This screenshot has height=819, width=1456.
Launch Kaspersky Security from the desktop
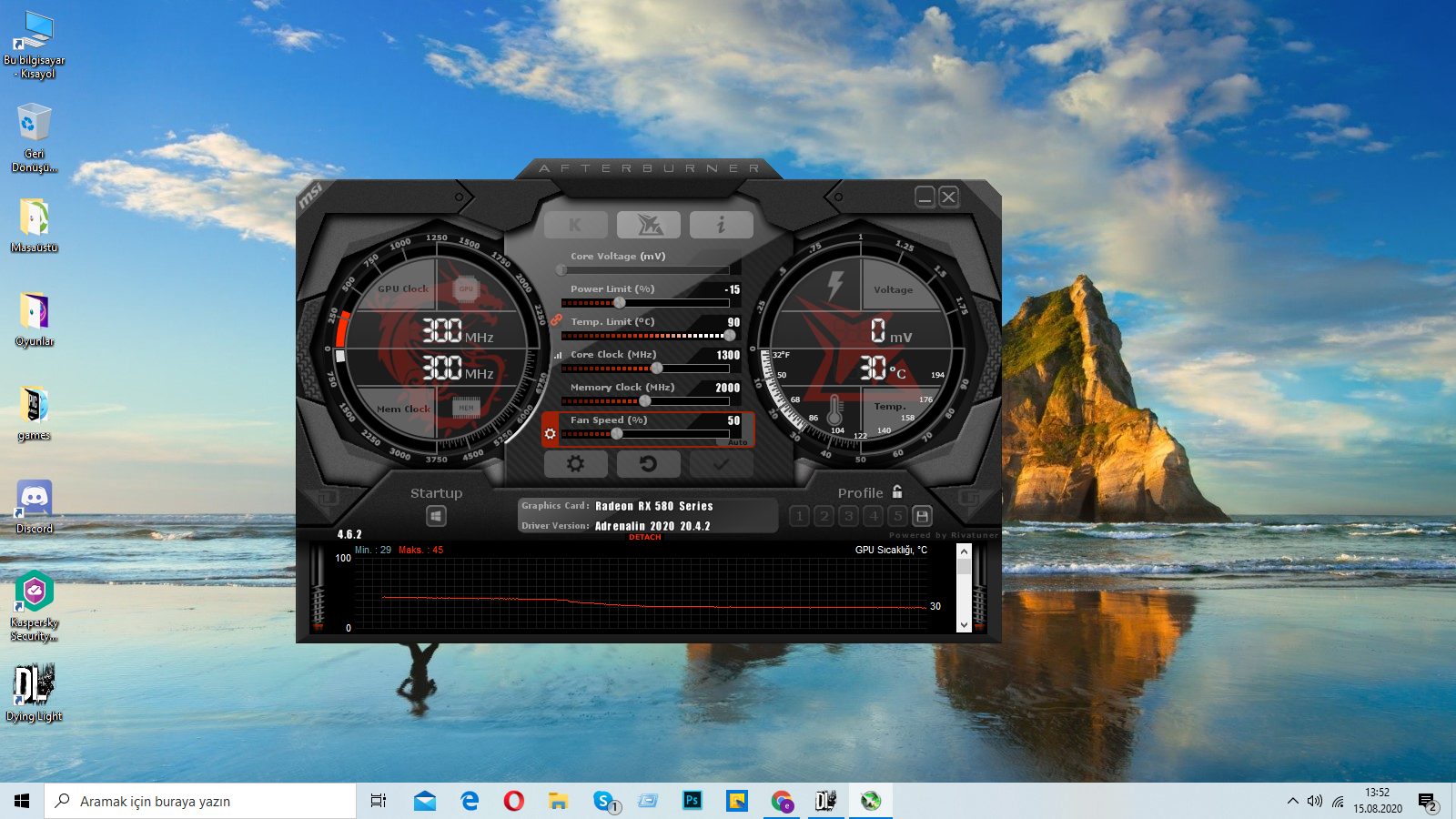tap(35, 606)
